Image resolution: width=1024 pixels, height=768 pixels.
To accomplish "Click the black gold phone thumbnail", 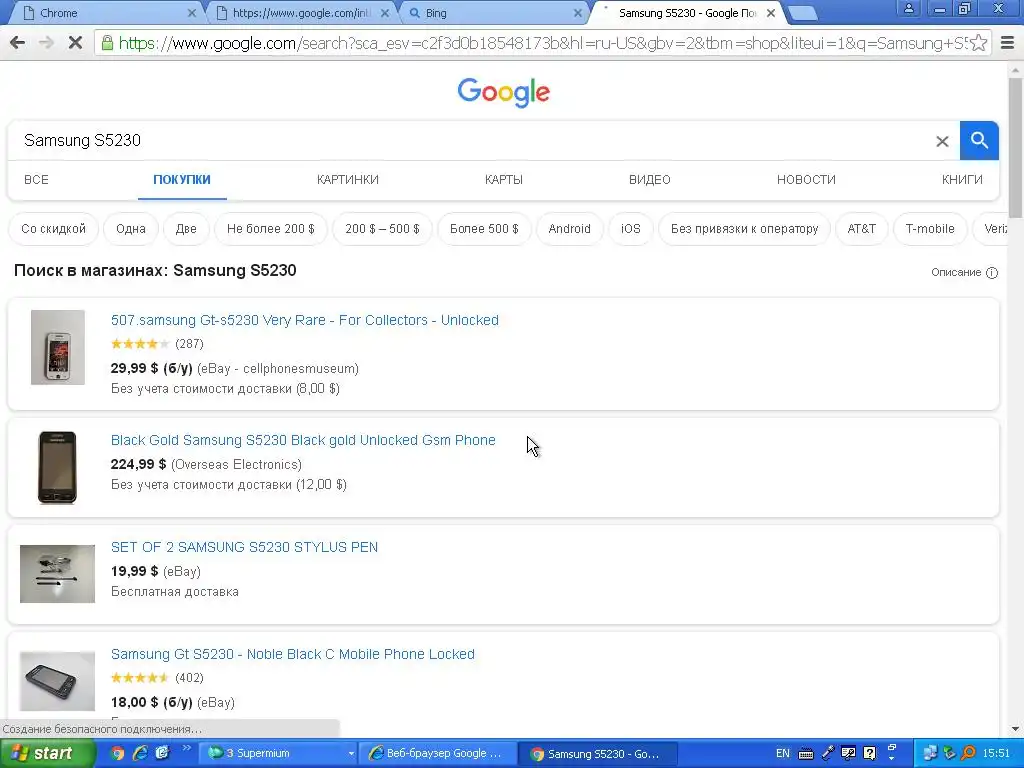I will (57, 468).
